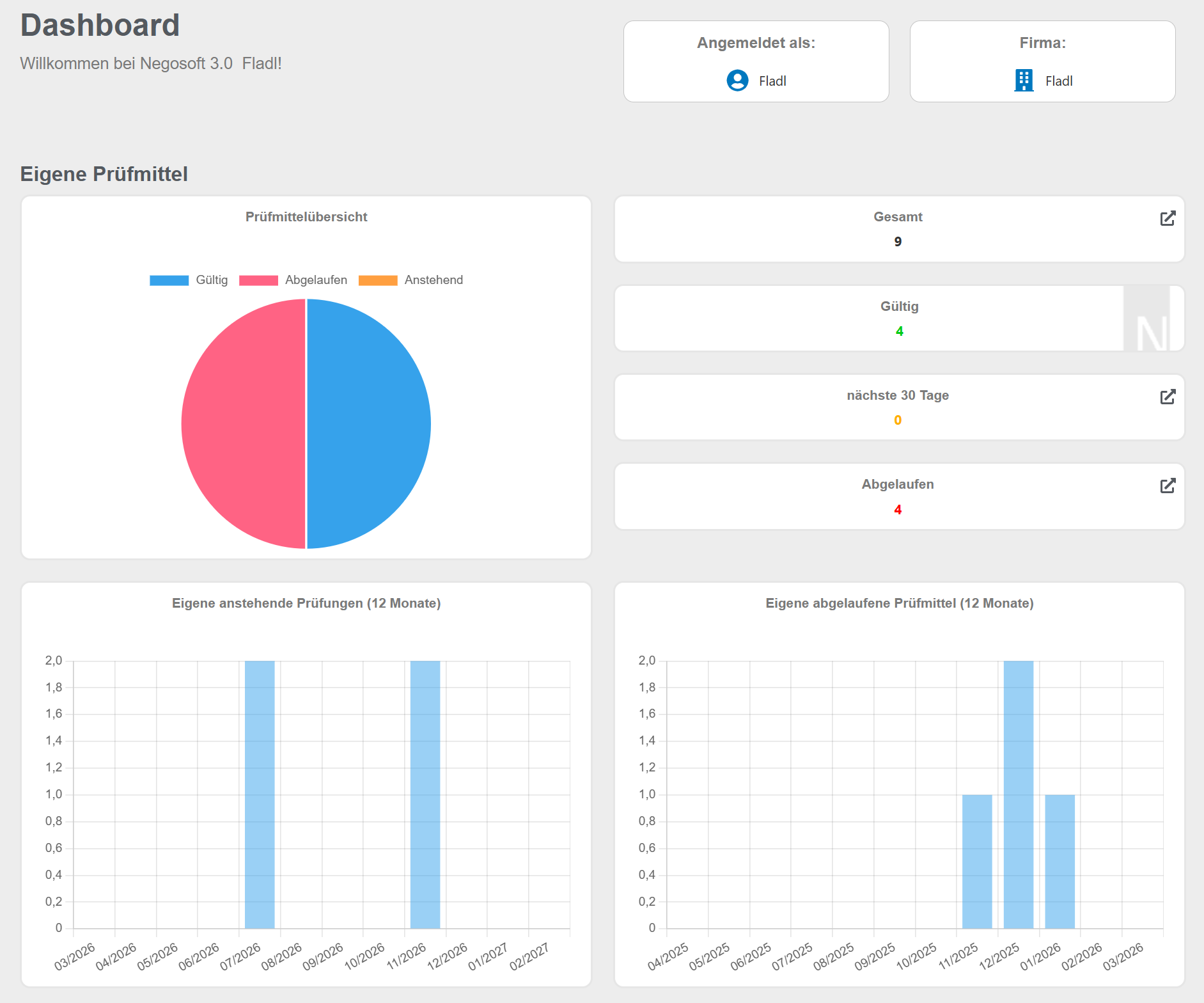Screen dimensions: 1204x1003
Task: Open Abgelaufen list via external link icon
Action: tap(1168, 486)
